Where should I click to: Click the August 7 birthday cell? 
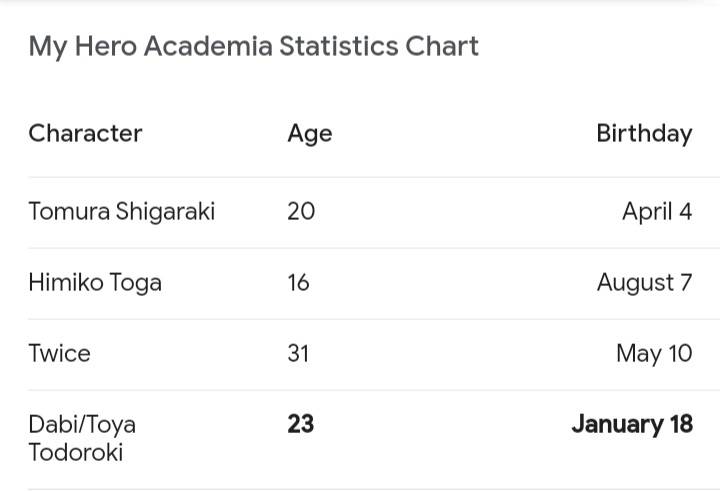[644, 282]
